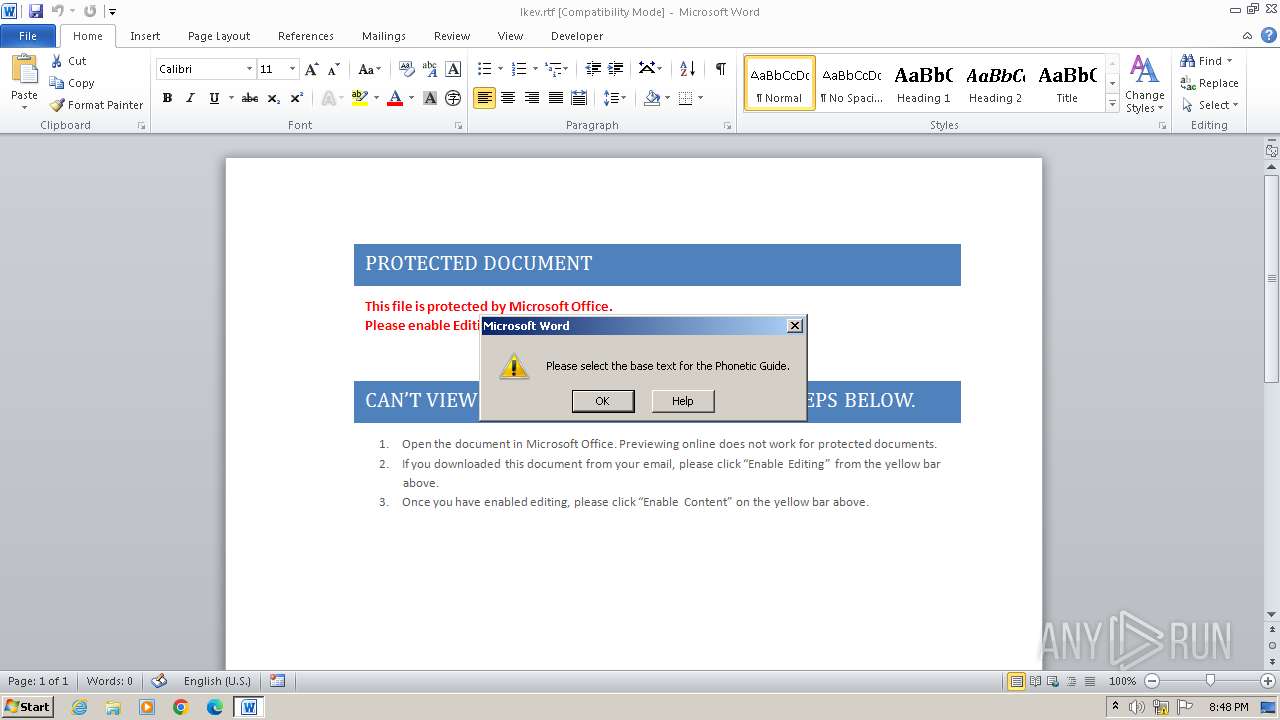Click the zoom in plus button
The height and width of the screenshot is (720, 1280).
coord(1268,681)
